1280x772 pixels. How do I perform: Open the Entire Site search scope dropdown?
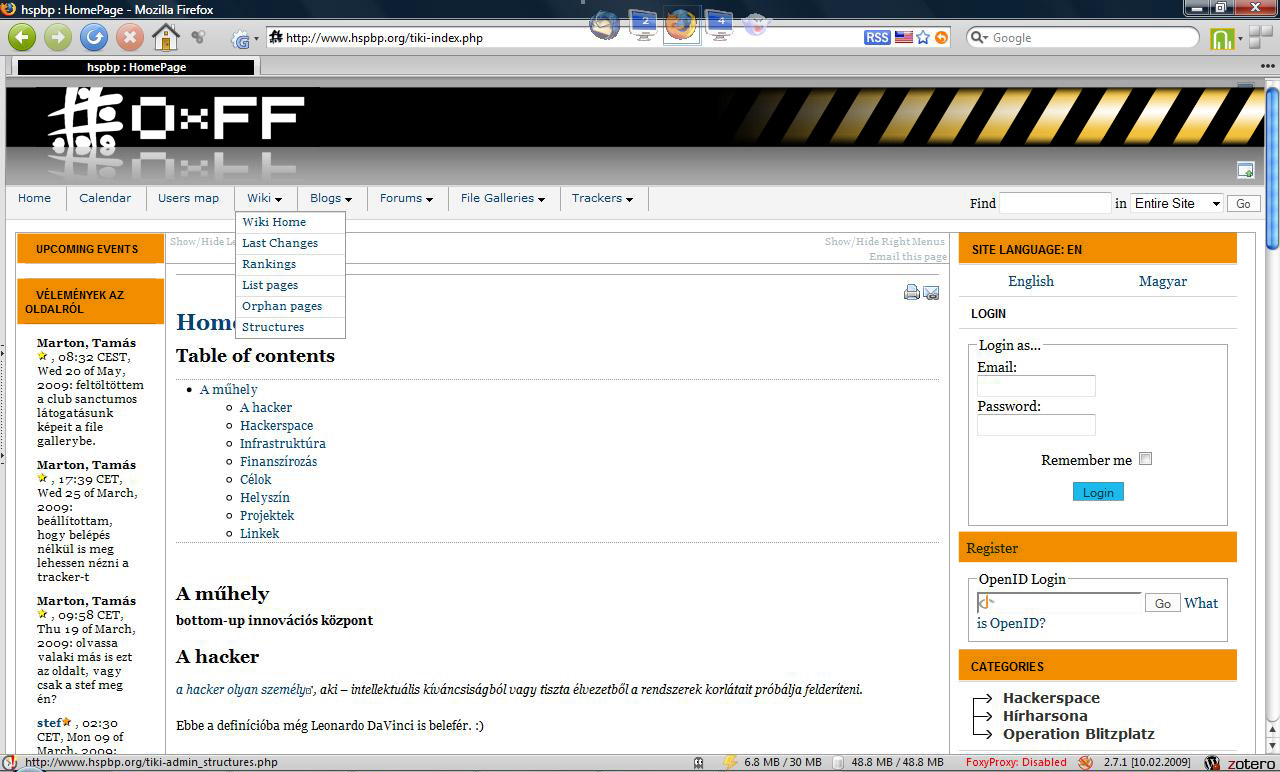click(x=1177, y=203)
